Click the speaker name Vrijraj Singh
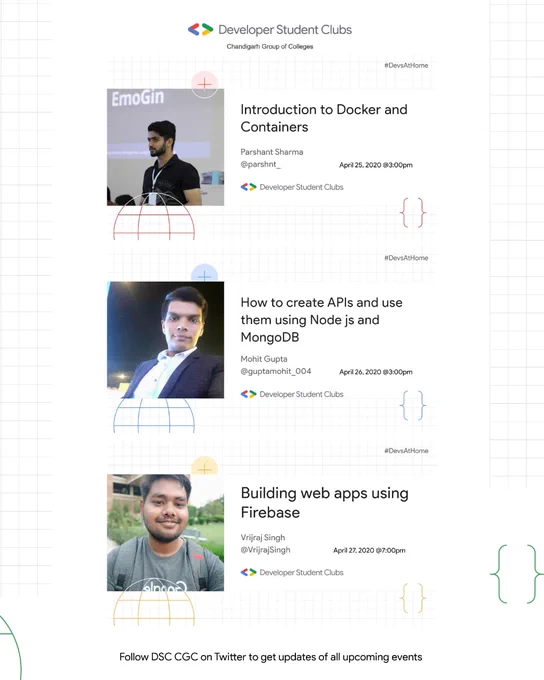This screenshot has width=544, height=680. 263,537
